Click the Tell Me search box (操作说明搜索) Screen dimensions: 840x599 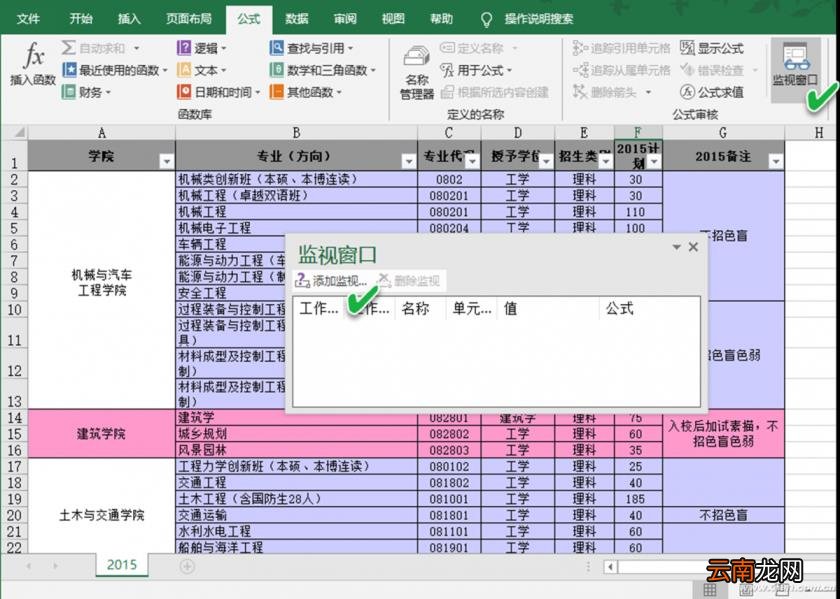tap(538, 19)
